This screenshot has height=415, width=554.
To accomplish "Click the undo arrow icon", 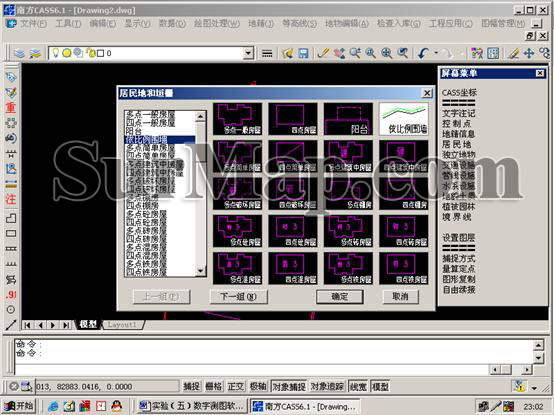I will point(423,53).
